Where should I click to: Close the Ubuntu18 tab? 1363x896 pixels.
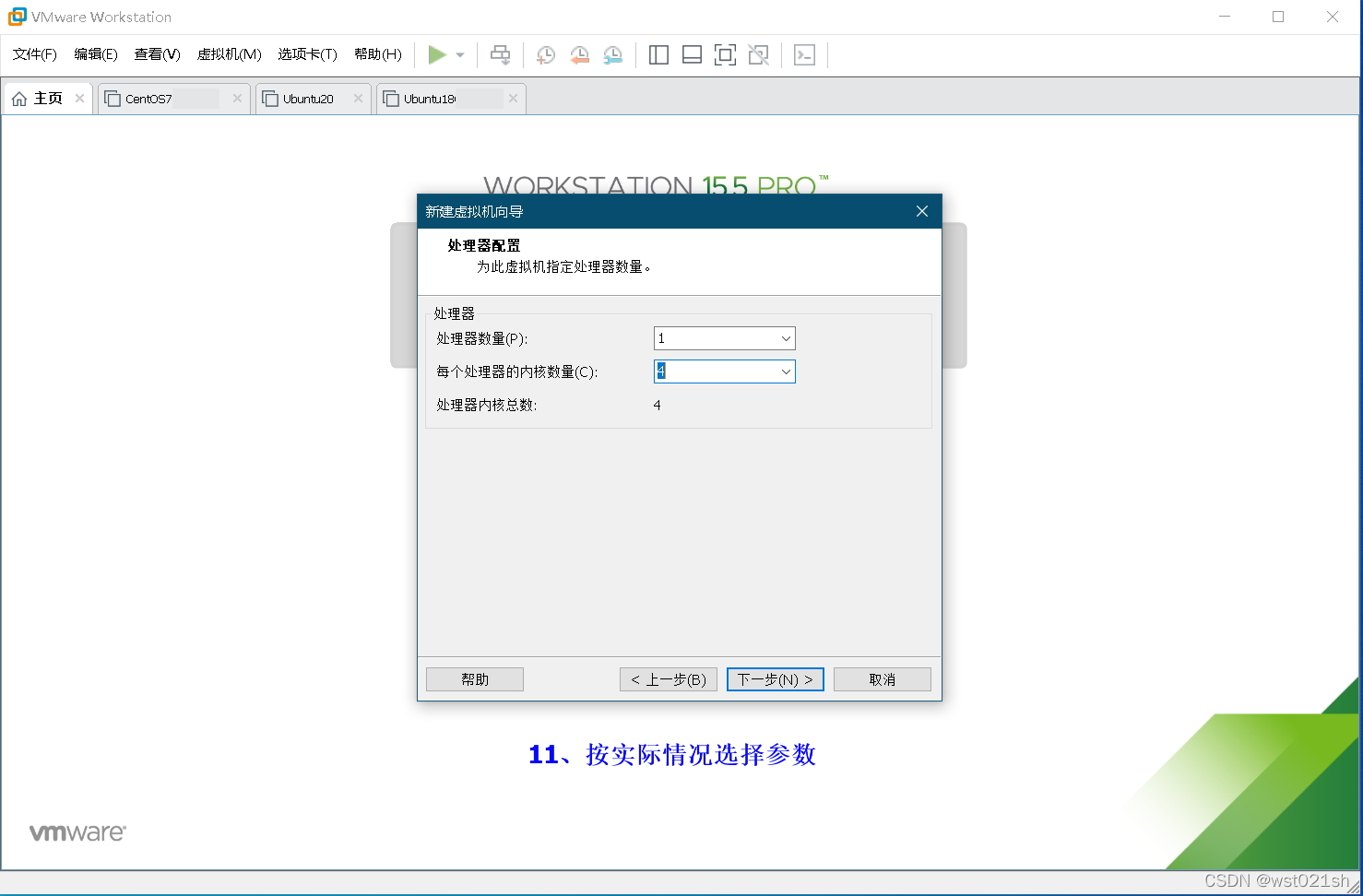(513, 99)
